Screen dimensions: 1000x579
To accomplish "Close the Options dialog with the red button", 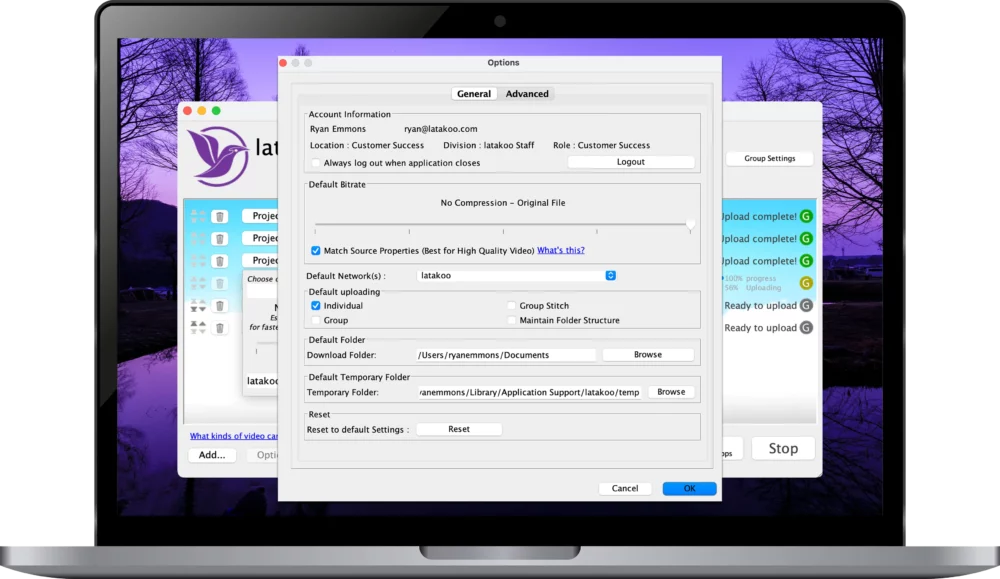I will point(283,63).
